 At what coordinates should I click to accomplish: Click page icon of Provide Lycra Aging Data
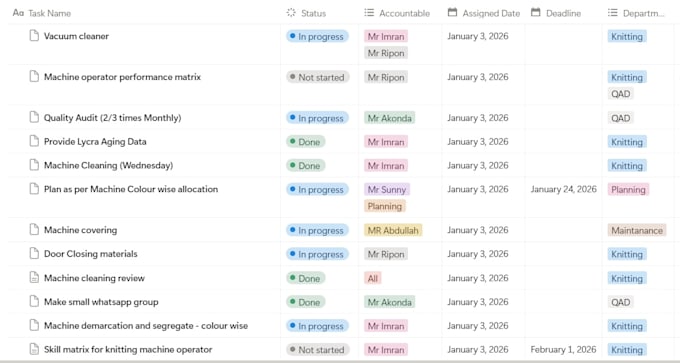(x=34, y=141)
